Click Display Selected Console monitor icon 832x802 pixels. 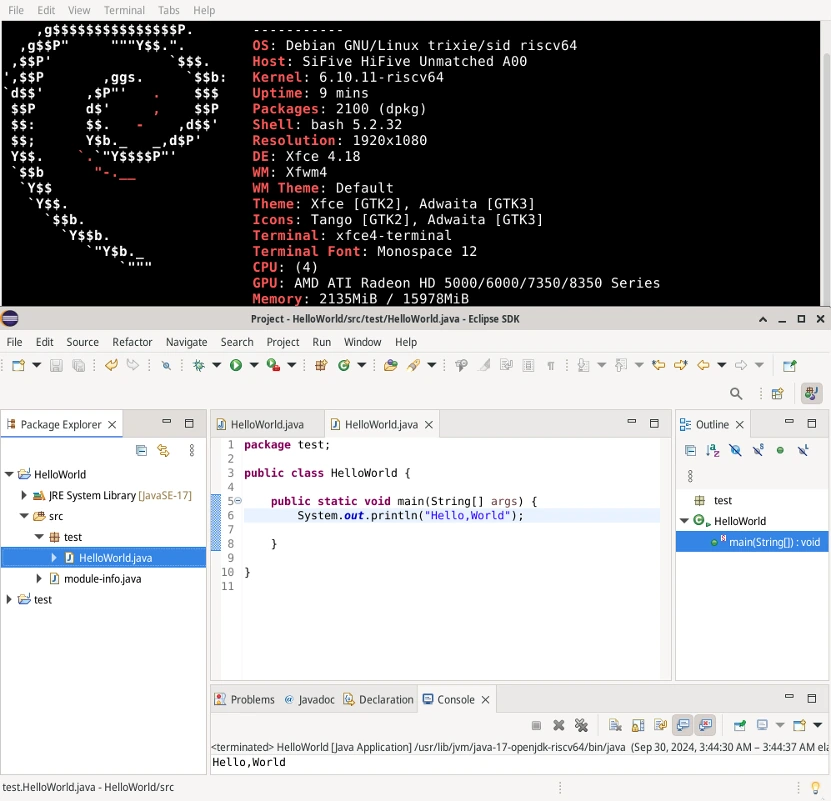(762, 726)
